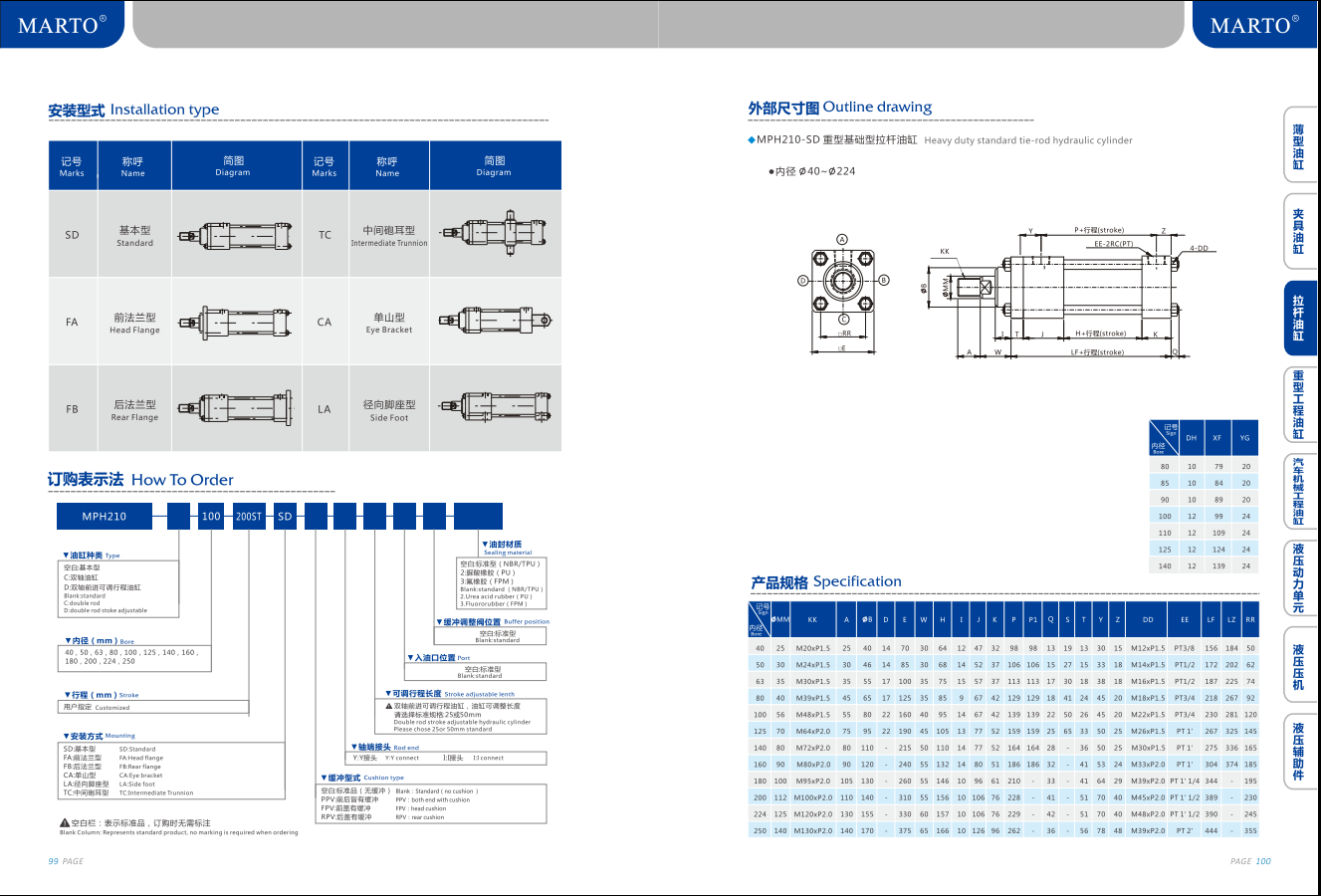Click the M130xP2.0 cell in specification table
This screenshot has width=1321, height=896.
(812, 830)
